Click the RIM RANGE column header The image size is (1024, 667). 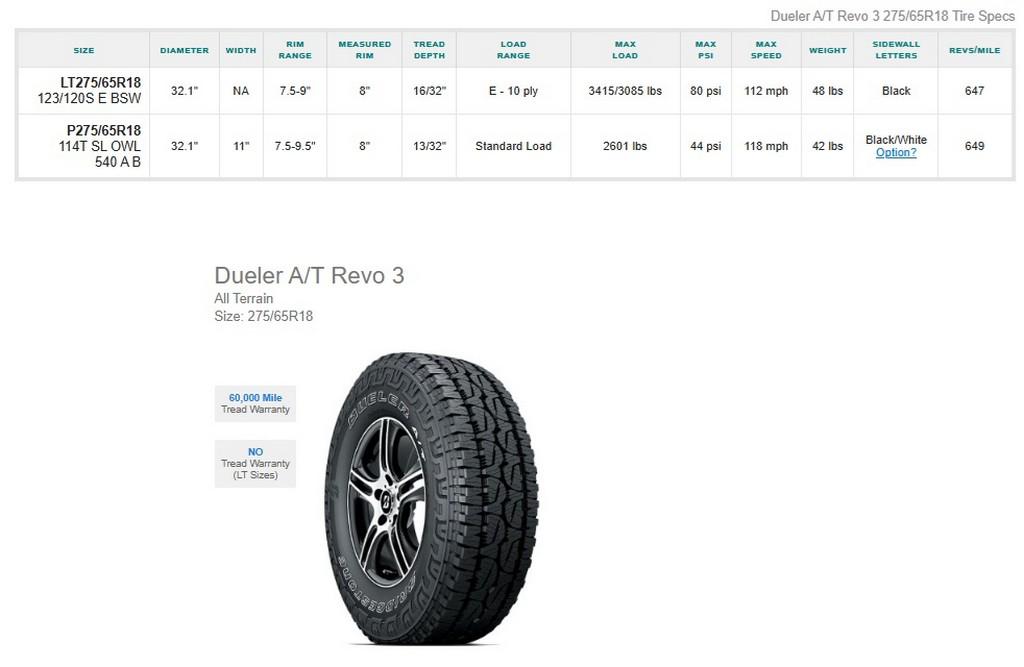(x=294, y=49)
